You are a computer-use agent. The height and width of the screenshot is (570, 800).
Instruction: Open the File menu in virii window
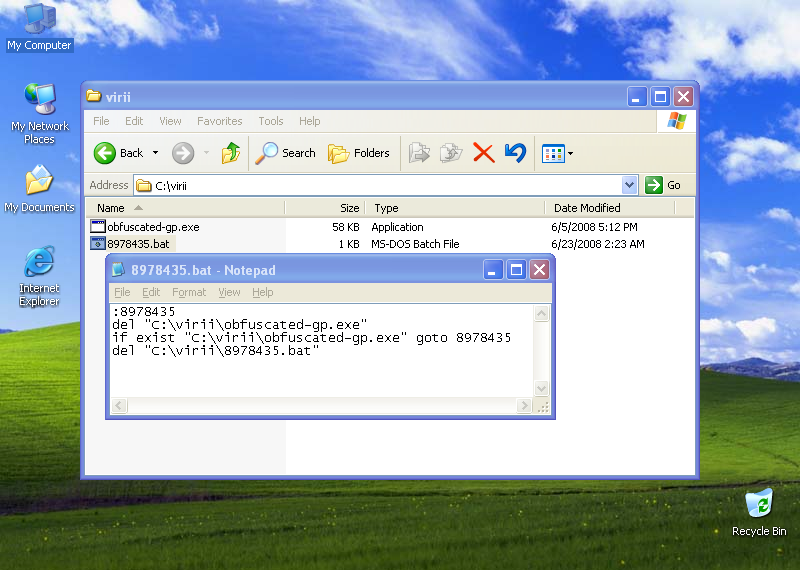click(101, 121)
